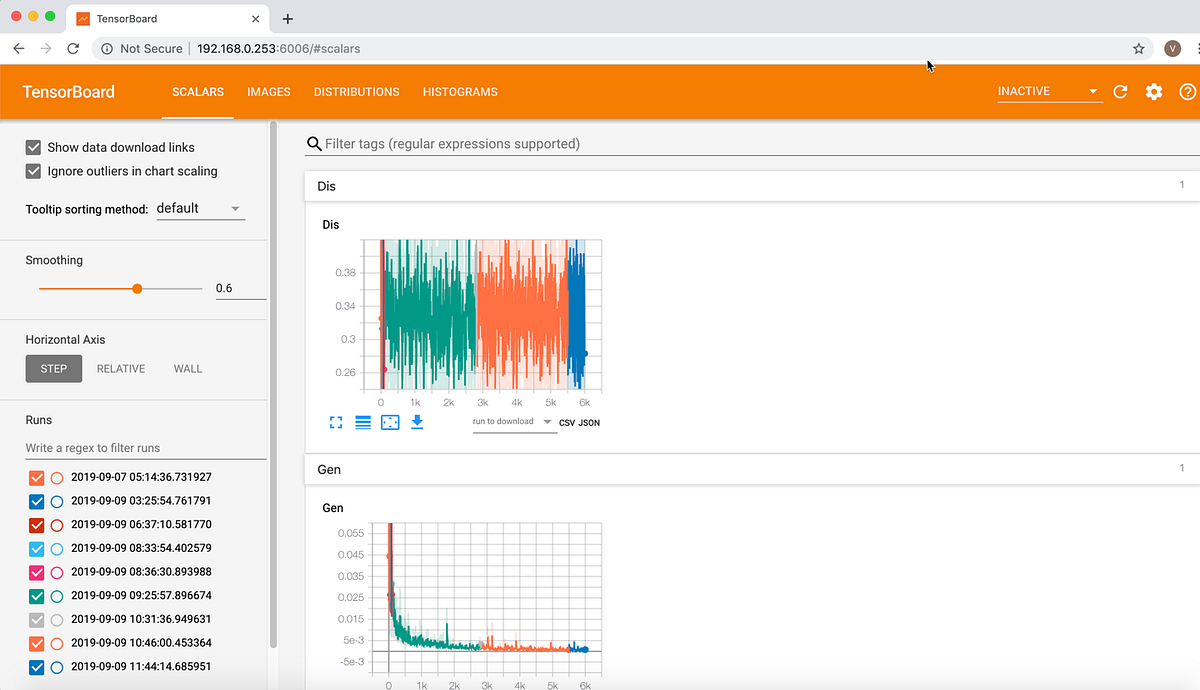Open help using the question mark icon
The width and height of the screenshot is (1200, 690).
tap(1188, 91)
